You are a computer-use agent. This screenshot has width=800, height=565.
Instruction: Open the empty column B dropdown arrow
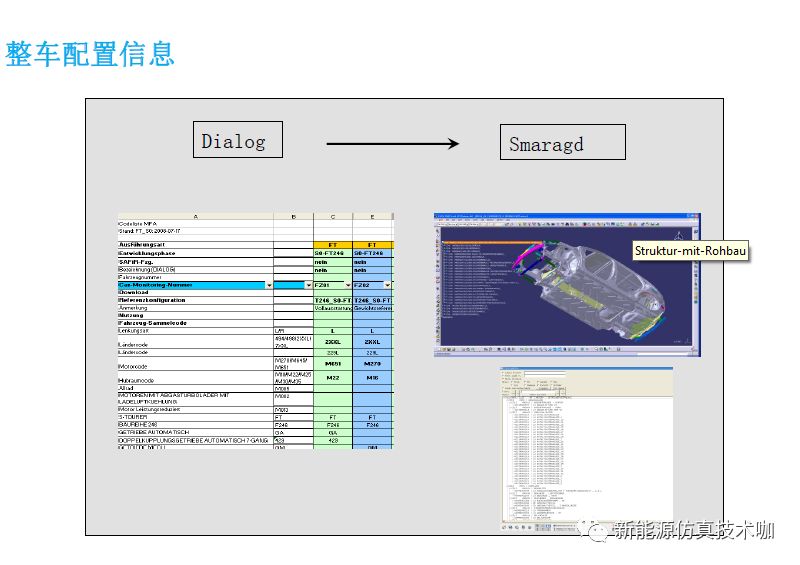tap(307, 285)
